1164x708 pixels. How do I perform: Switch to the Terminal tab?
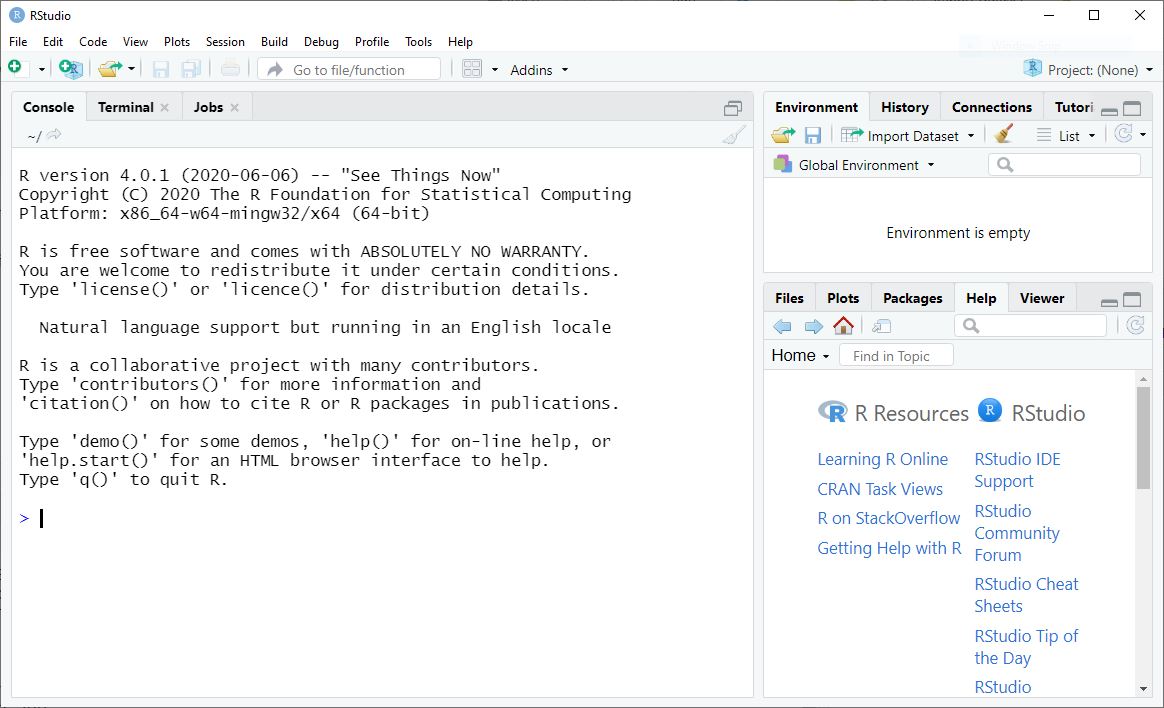pos(125,107)
